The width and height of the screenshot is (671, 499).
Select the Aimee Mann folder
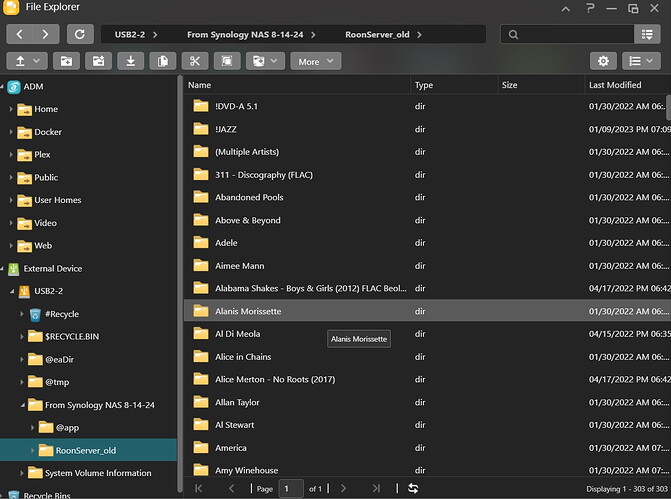(x=425, y=266)
